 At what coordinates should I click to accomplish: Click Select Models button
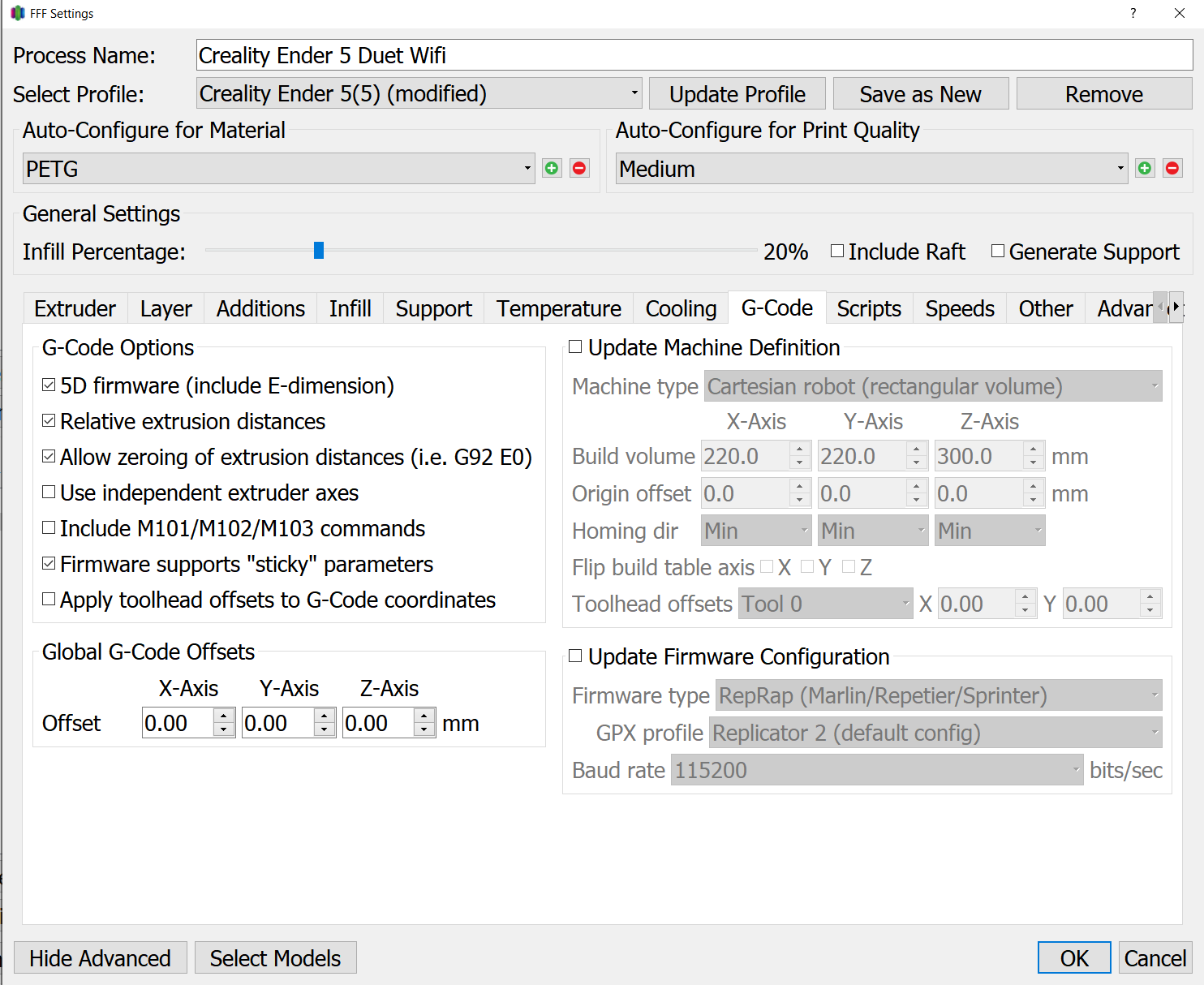276,958
